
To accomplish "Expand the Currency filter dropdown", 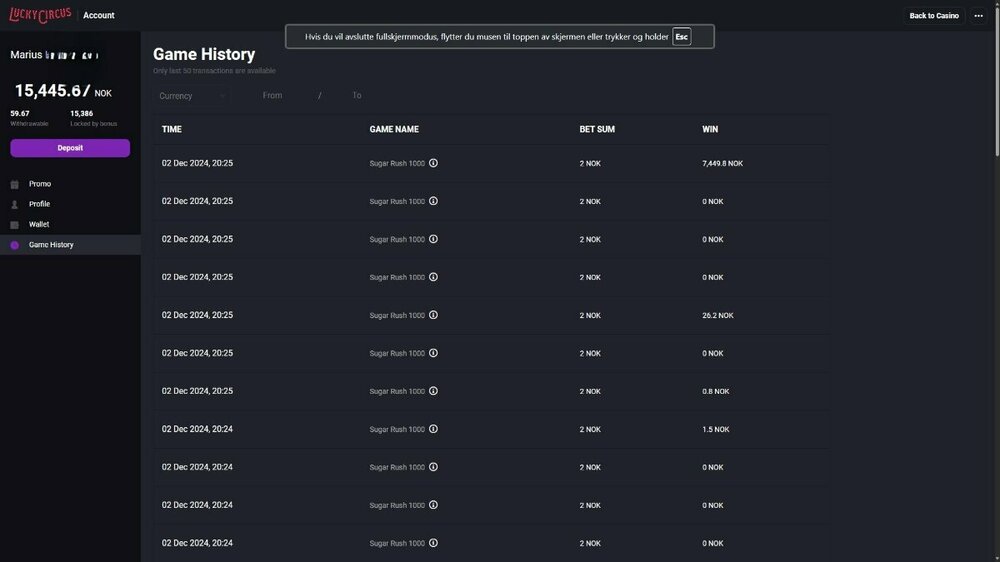I will pos(192,96).
